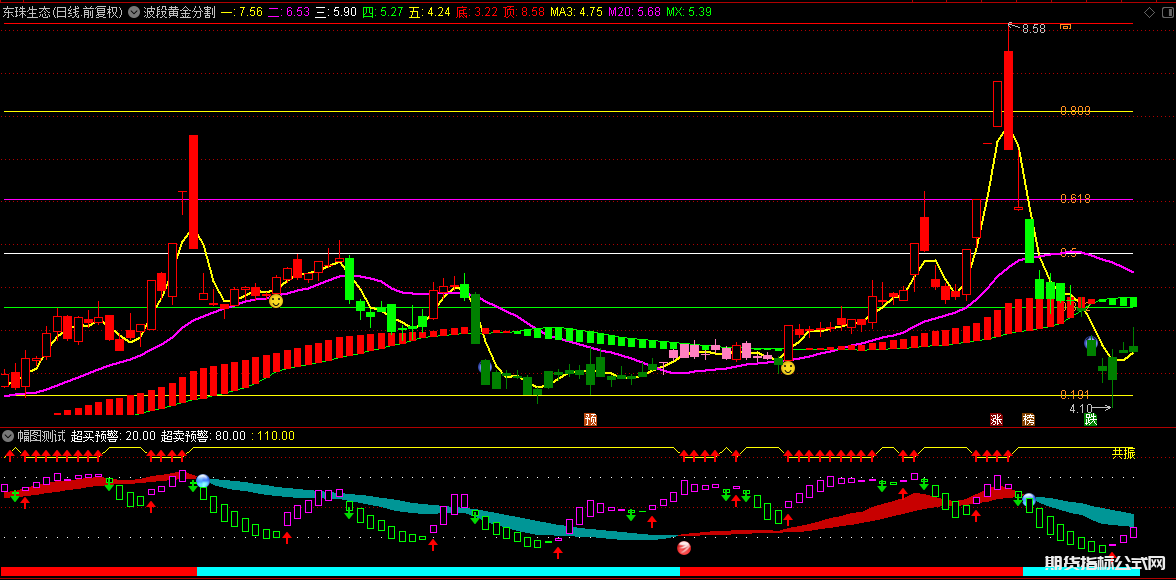Screen dimensions: 1176x580
Task: Click the legend value 一: 7.56
Action: 242,12
